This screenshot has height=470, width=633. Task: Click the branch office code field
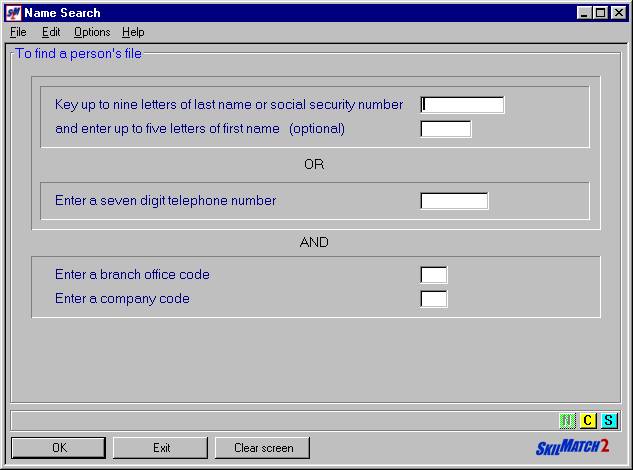pyautogui.click(x=434, y=275)
